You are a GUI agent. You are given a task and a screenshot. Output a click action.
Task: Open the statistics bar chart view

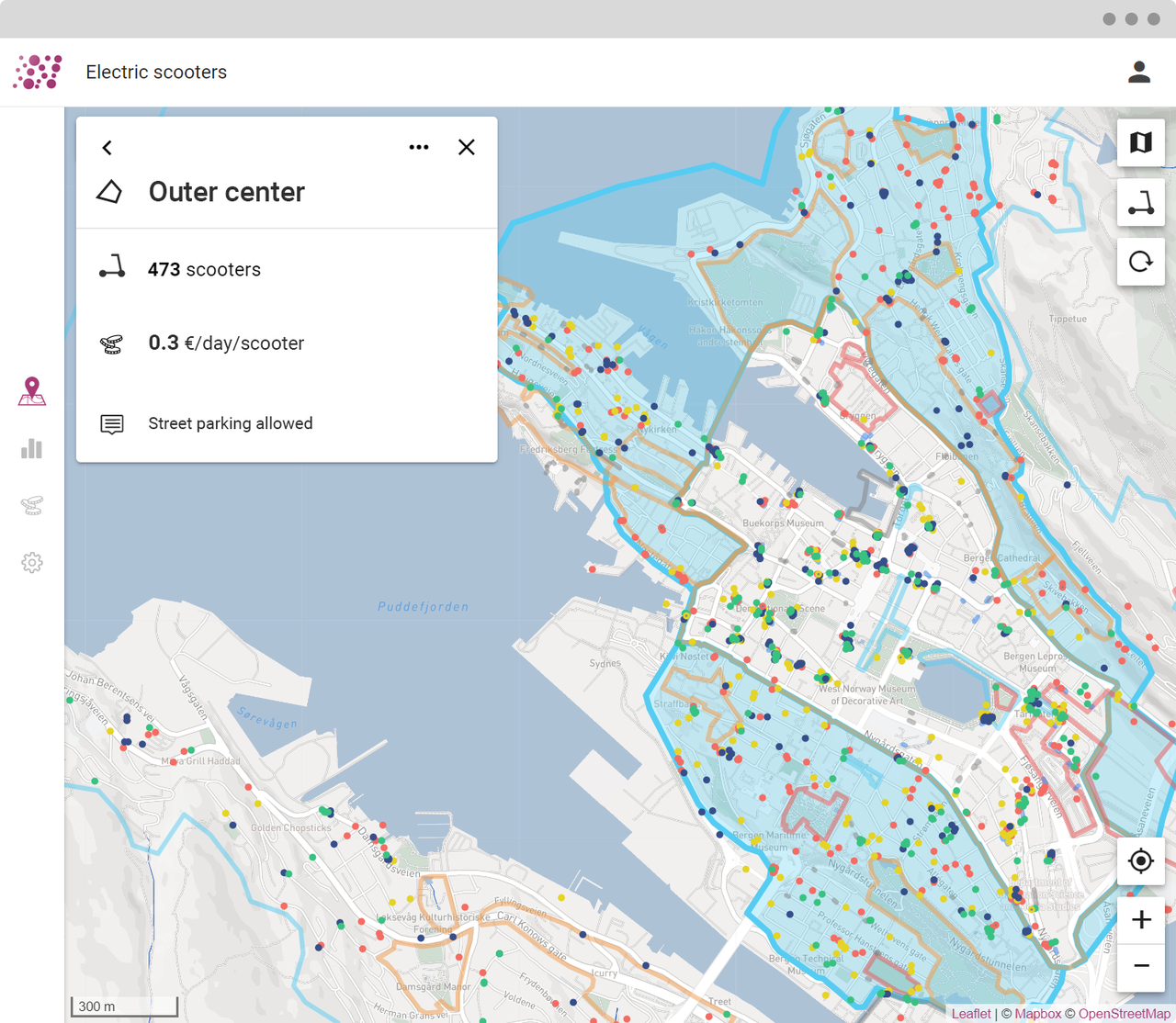[x=32, y=448]
